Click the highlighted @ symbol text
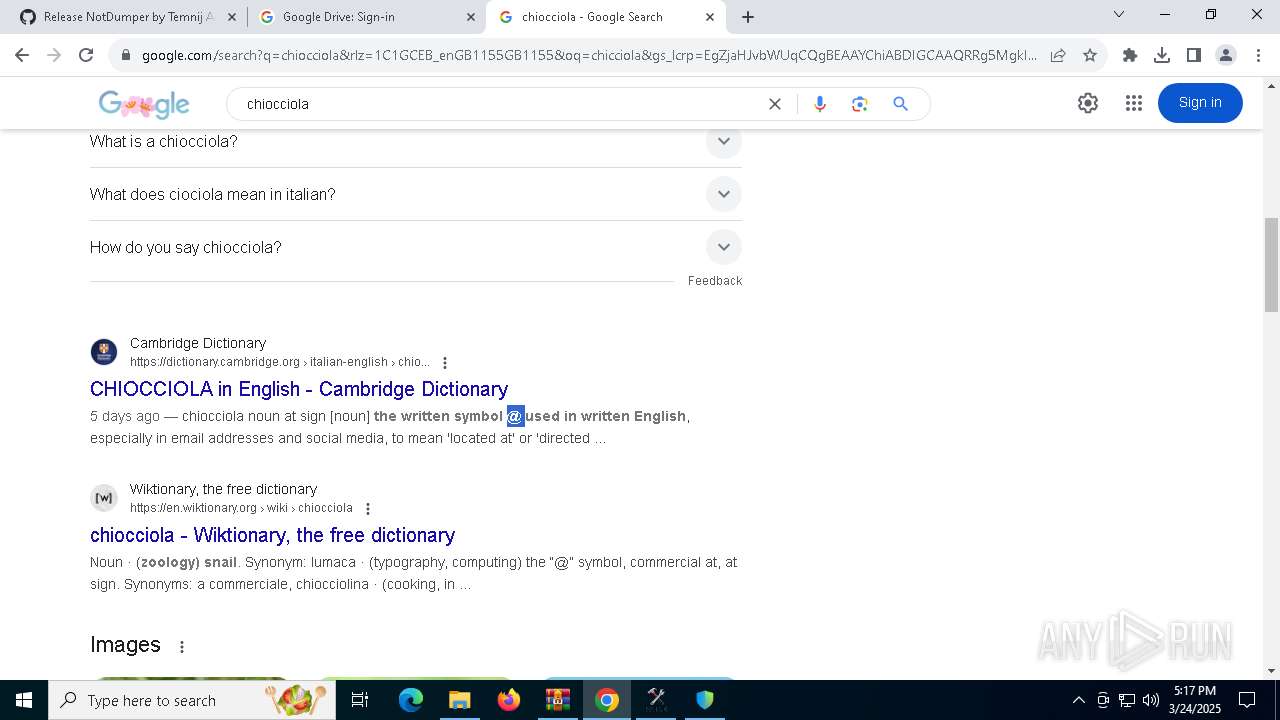 515,416
